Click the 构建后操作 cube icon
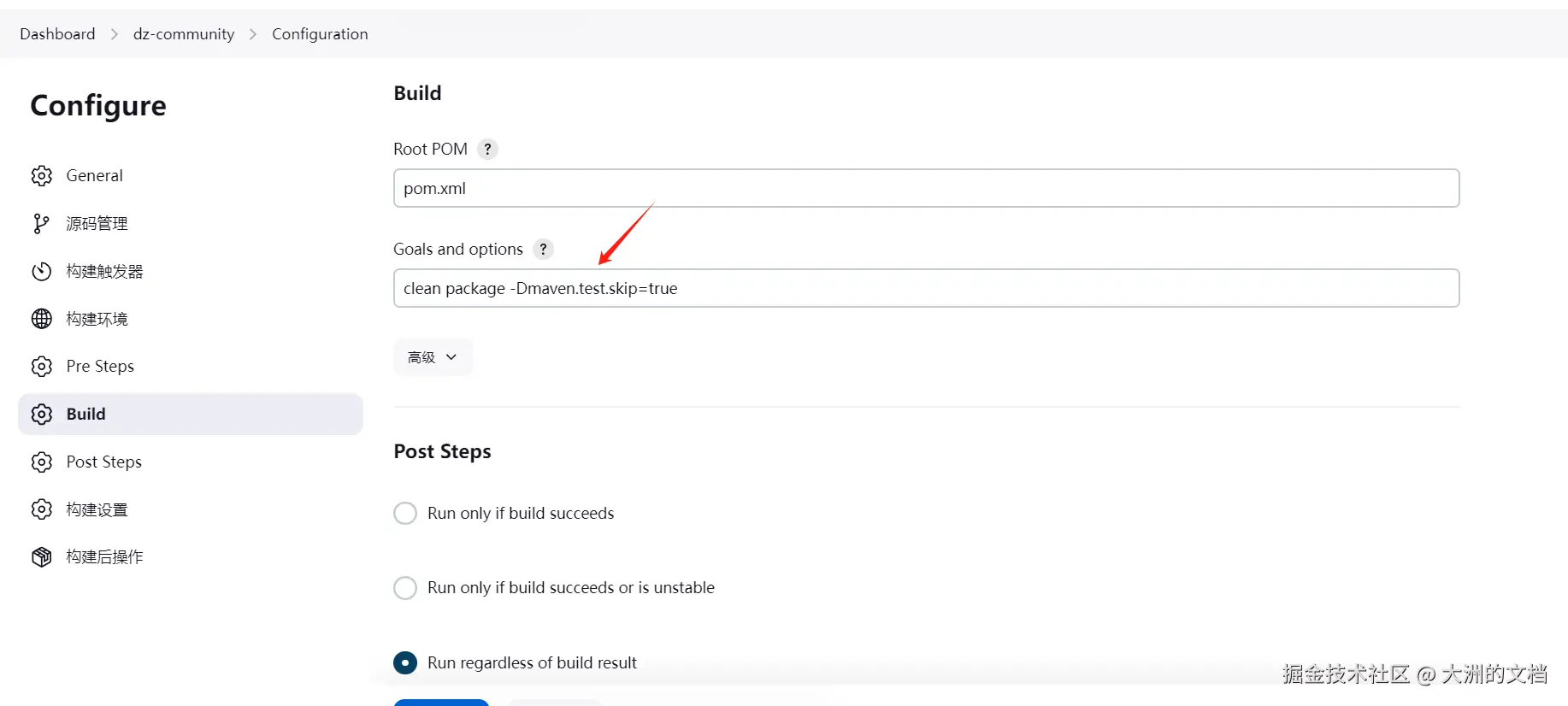The width and height of the screenshot is (1568, 706). (x=42, y=557)
